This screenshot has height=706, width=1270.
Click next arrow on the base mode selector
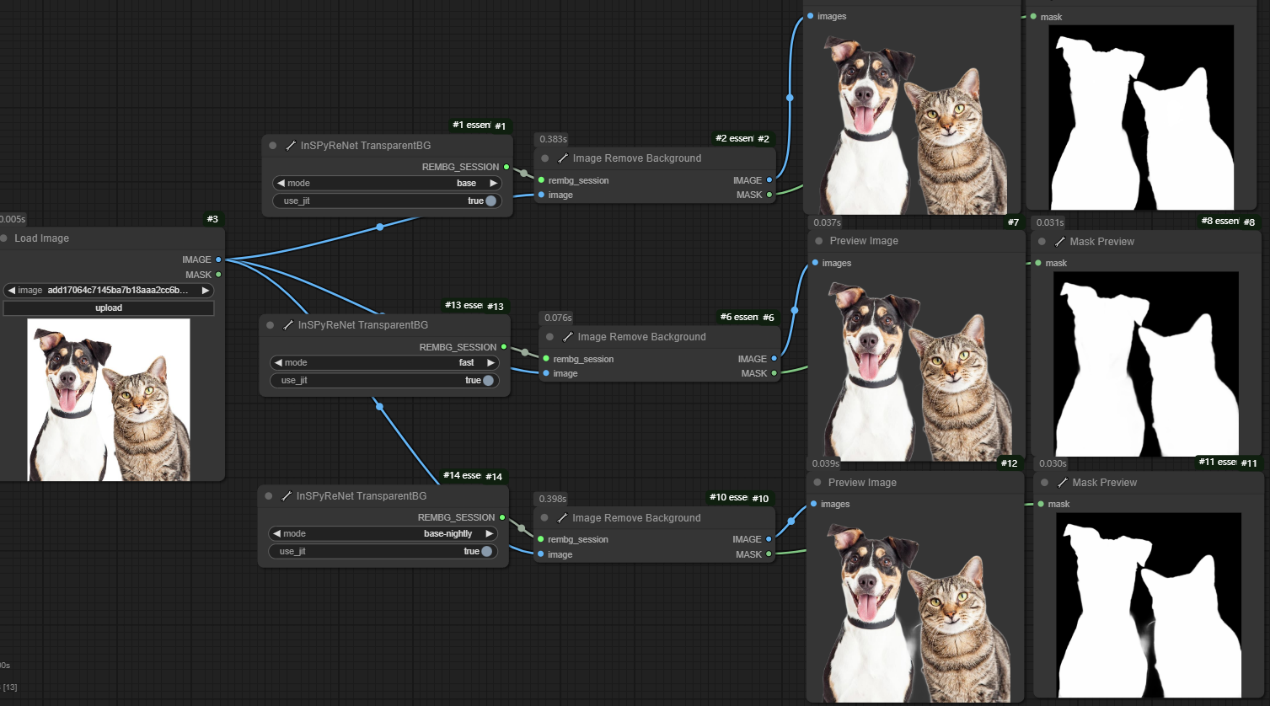tap(493, 184)
